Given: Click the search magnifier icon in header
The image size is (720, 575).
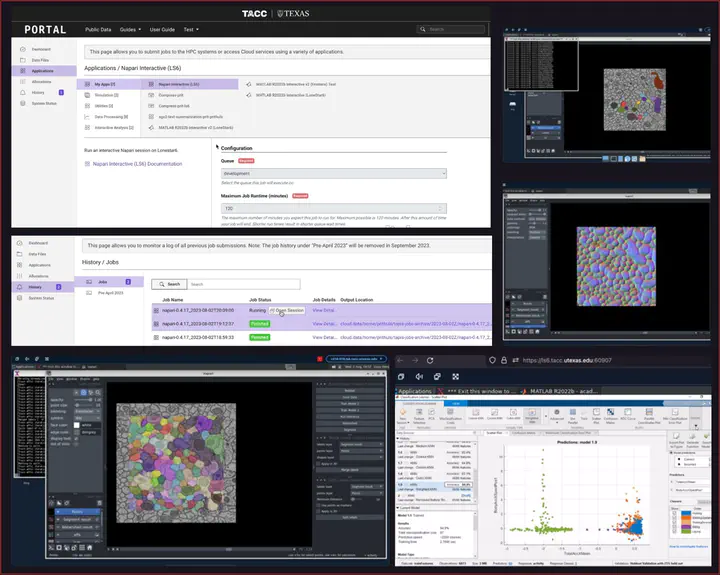Looking at the screenshot, I should click(422, 30).
